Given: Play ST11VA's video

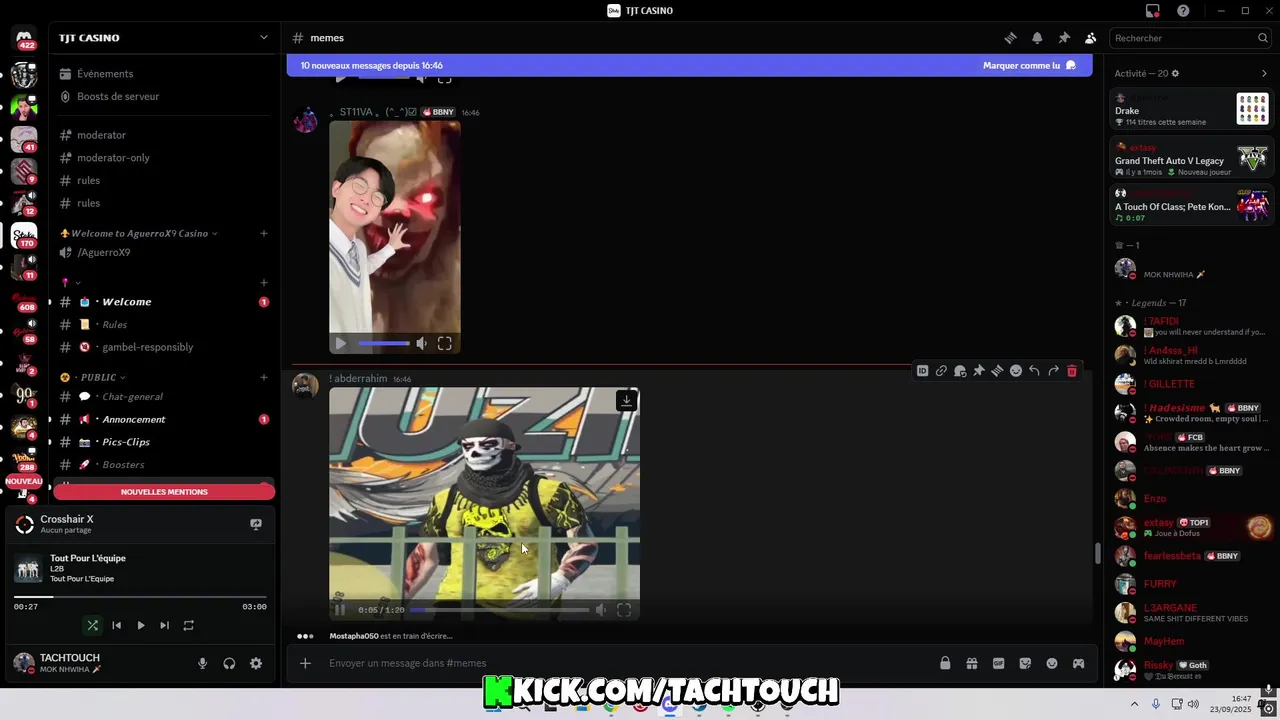Looking at the screenshot, I should click(x=340, y=343).
